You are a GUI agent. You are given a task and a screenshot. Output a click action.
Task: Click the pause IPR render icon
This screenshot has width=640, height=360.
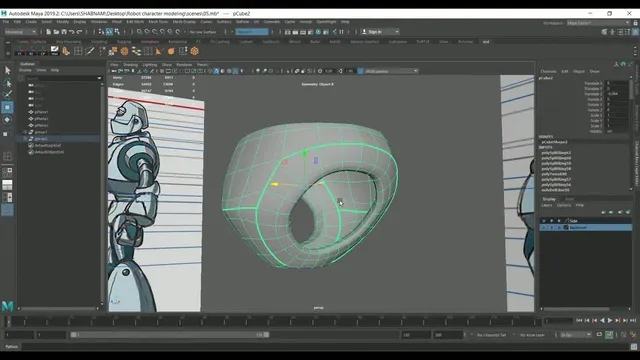(341, 32)
